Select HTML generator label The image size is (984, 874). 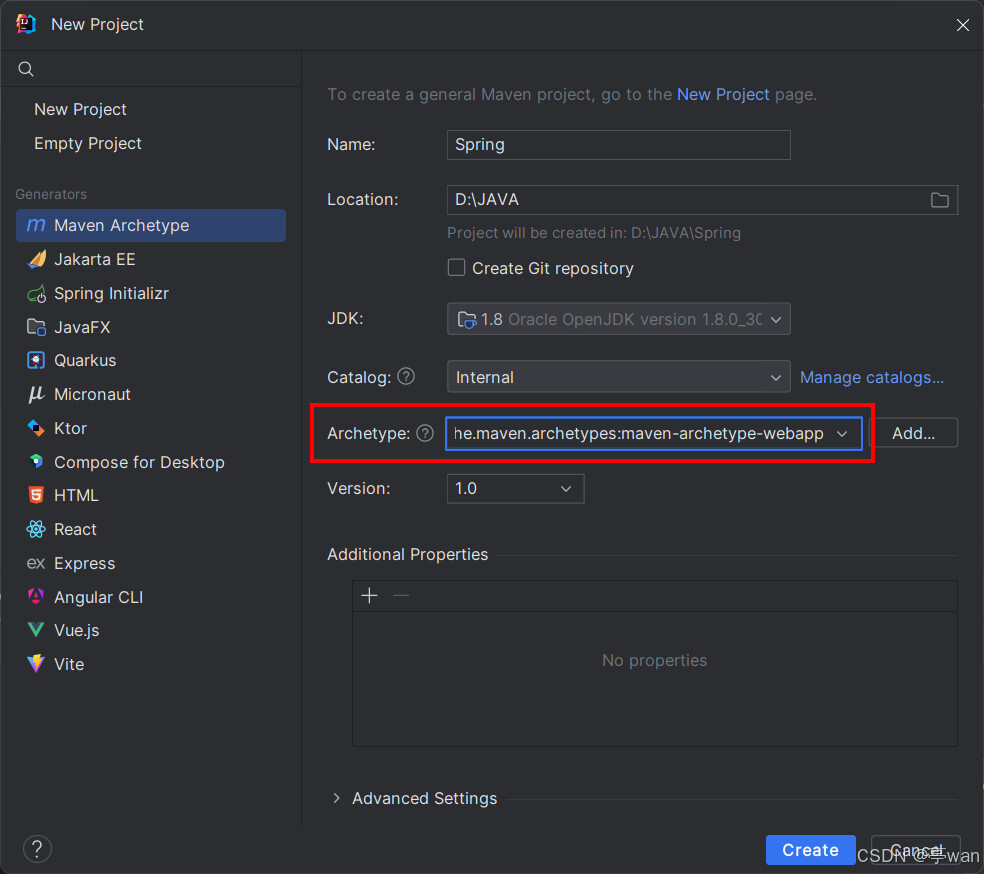tap(77, 495)
